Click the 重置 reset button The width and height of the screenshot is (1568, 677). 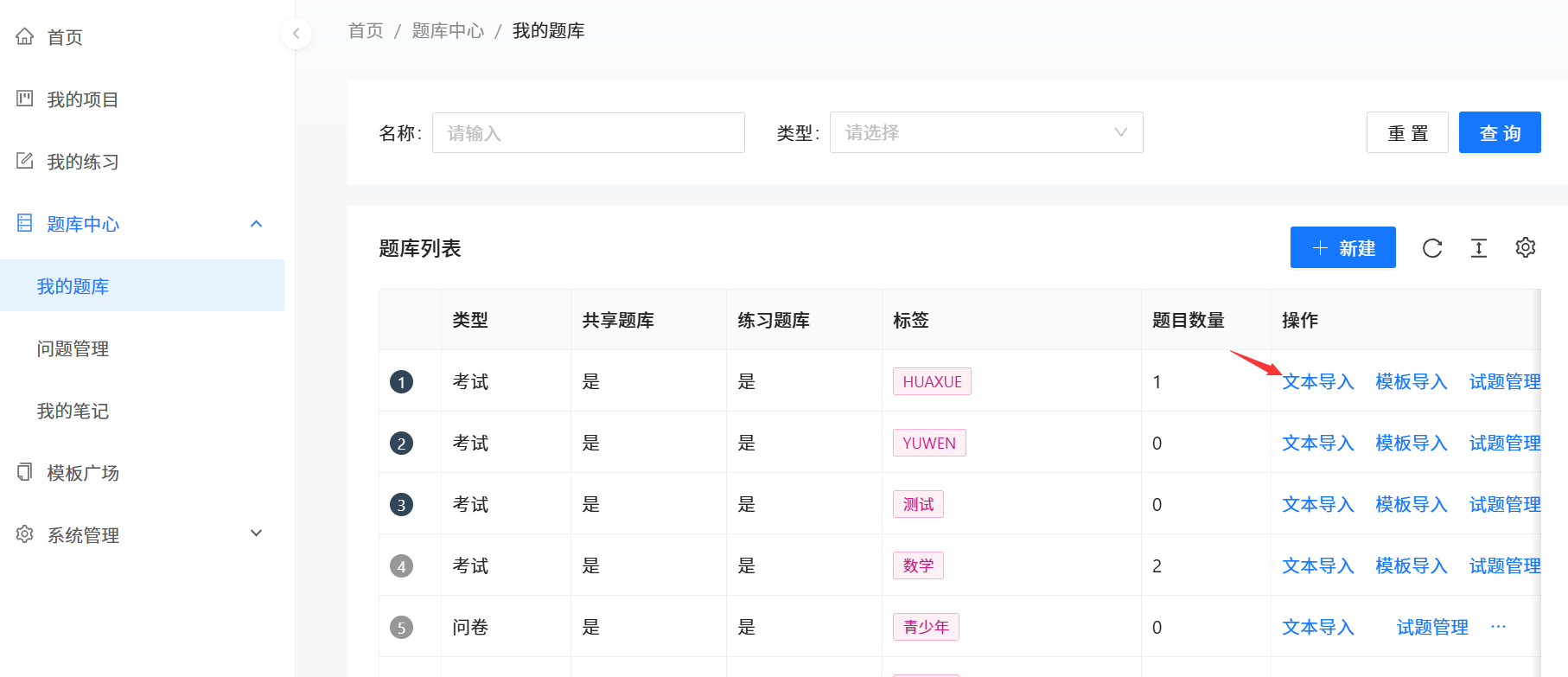(x=1407, y=132)
